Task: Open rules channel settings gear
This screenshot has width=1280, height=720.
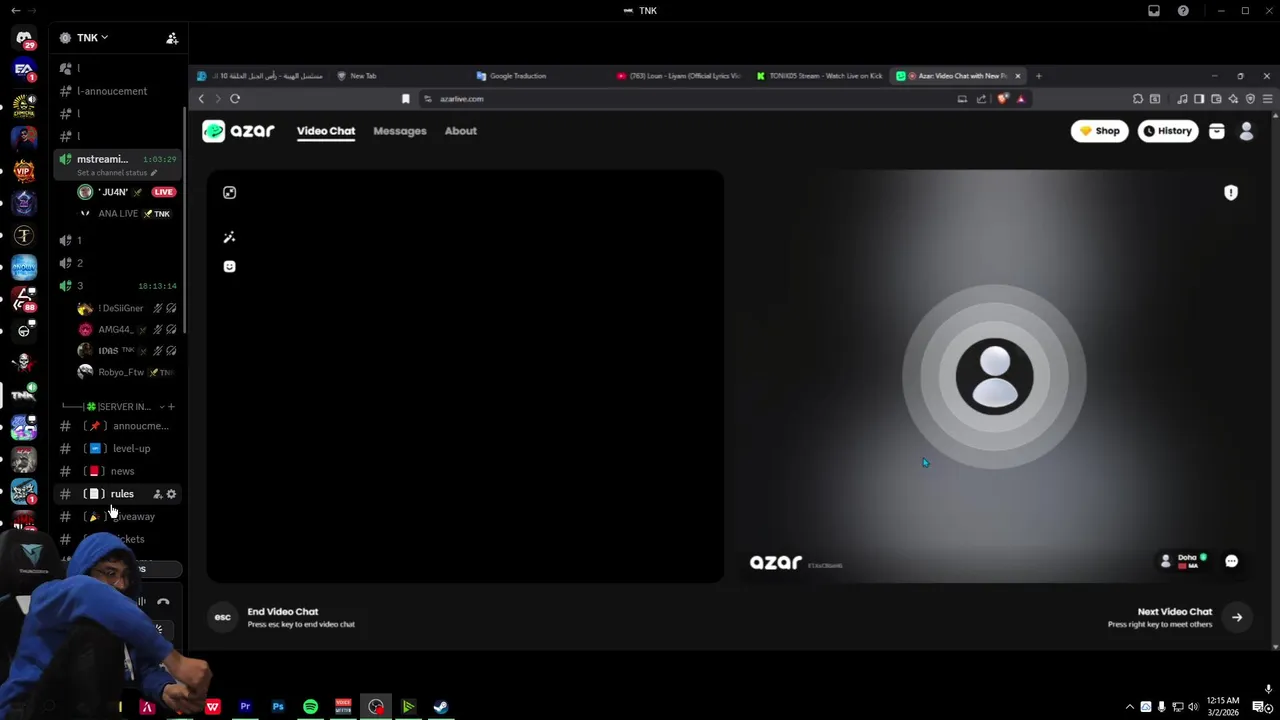Action: click(x=171, y=494)
